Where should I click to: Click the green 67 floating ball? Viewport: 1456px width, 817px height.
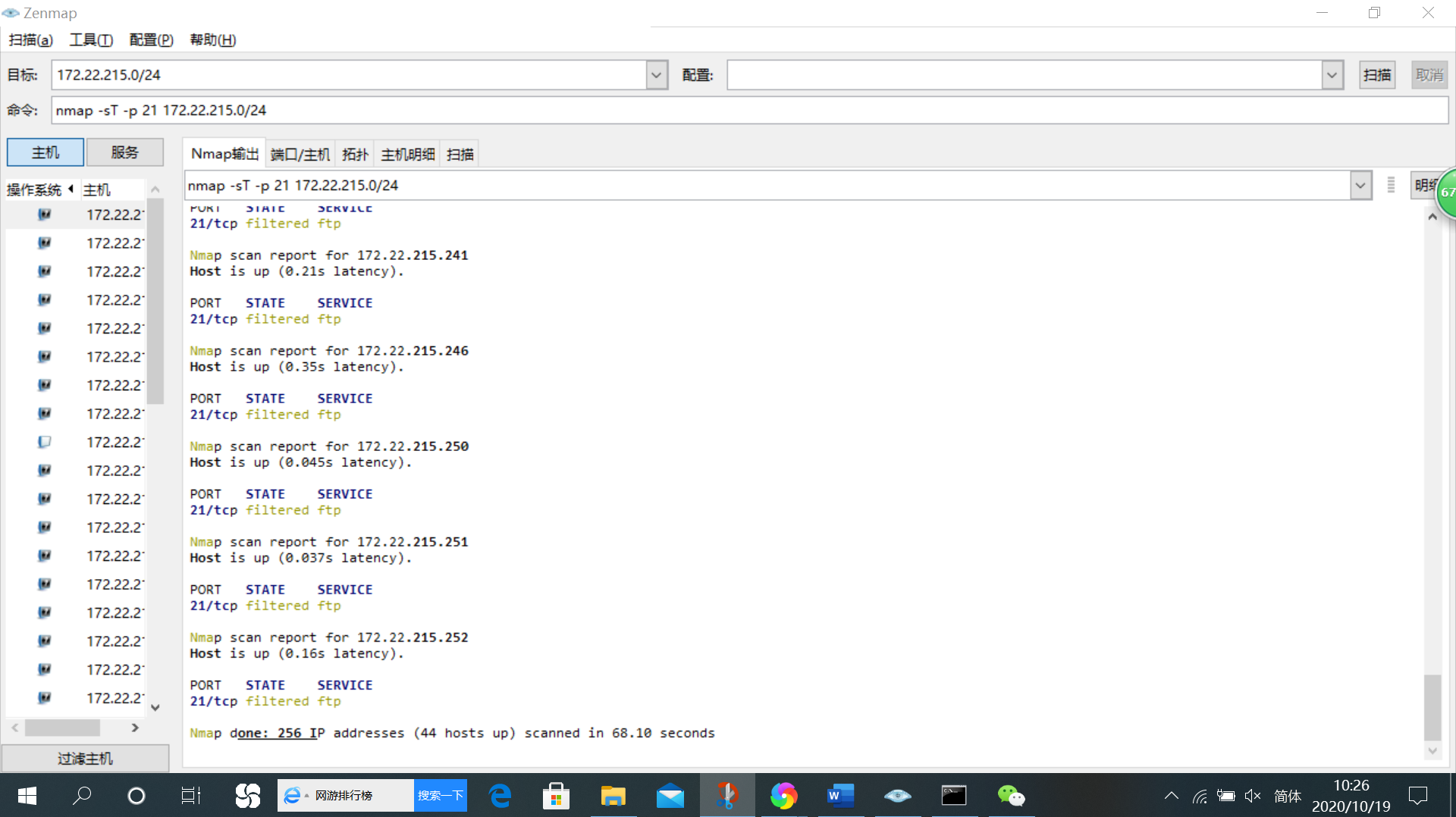pos(1446,193)
